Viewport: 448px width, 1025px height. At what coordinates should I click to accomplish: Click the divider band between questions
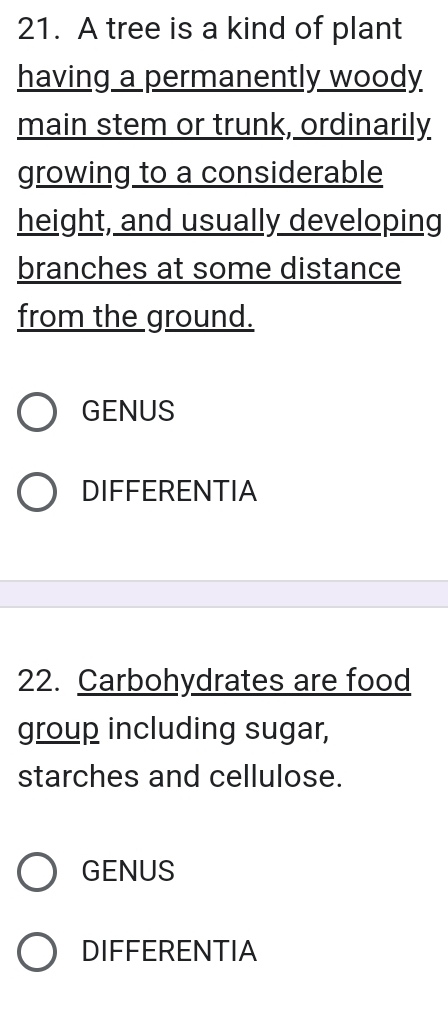click(224, 594)
